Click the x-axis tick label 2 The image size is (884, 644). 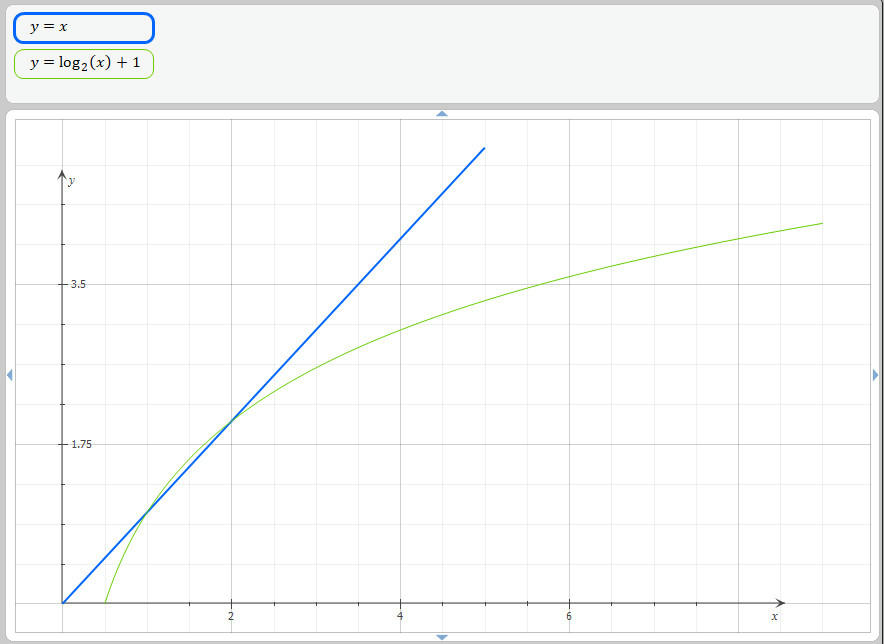[x=231, y=616]
